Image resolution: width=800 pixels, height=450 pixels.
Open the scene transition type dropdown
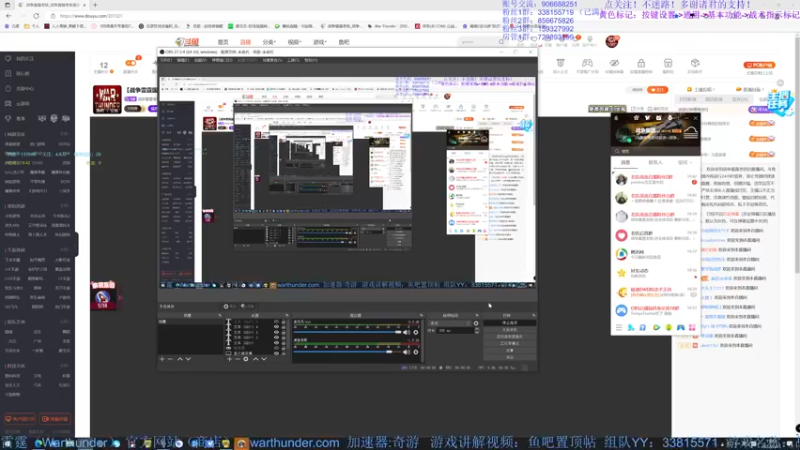coord(449,323)
